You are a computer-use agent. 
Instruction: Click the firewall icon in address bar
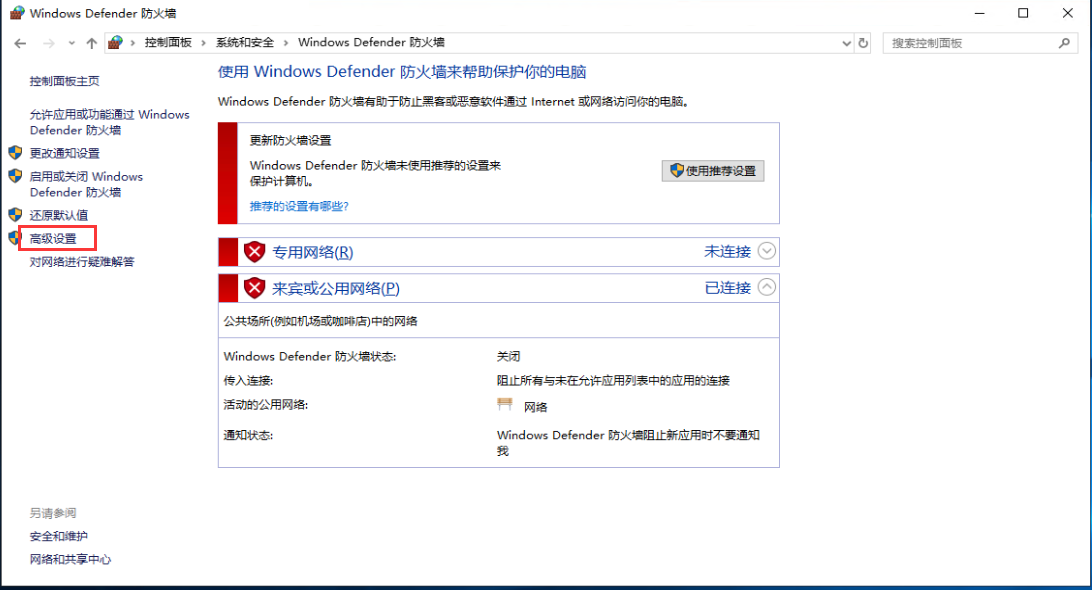[116, 42]
